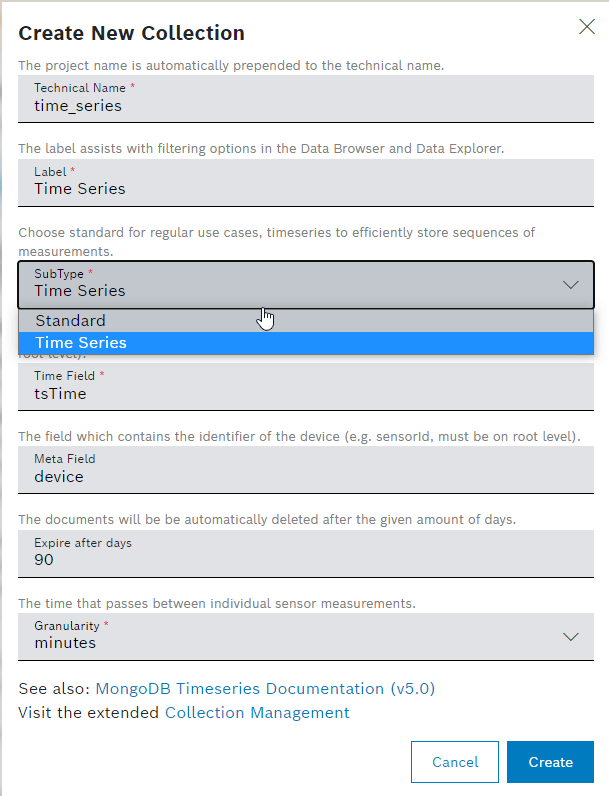Collapse the SubType dropdown chevron arrow
Screen dimensions: 609x796
pos(571,285)
